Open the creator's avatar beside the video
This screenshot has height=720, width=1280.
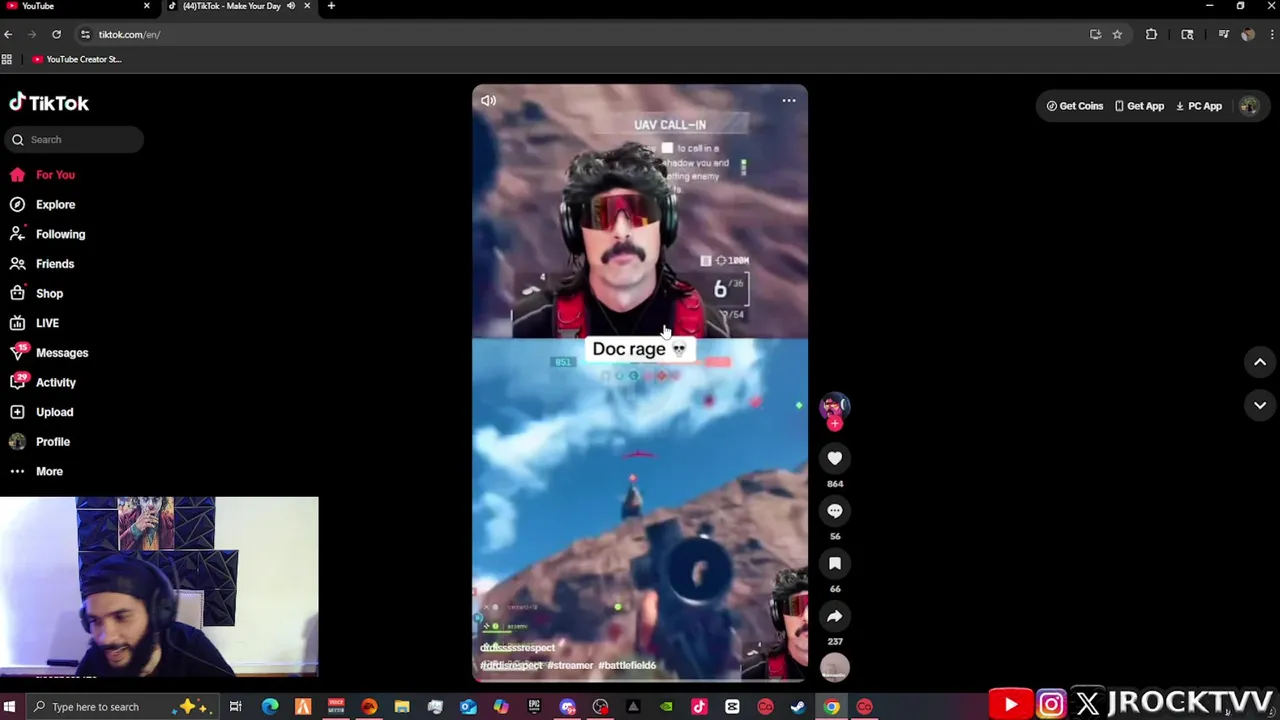834,405
